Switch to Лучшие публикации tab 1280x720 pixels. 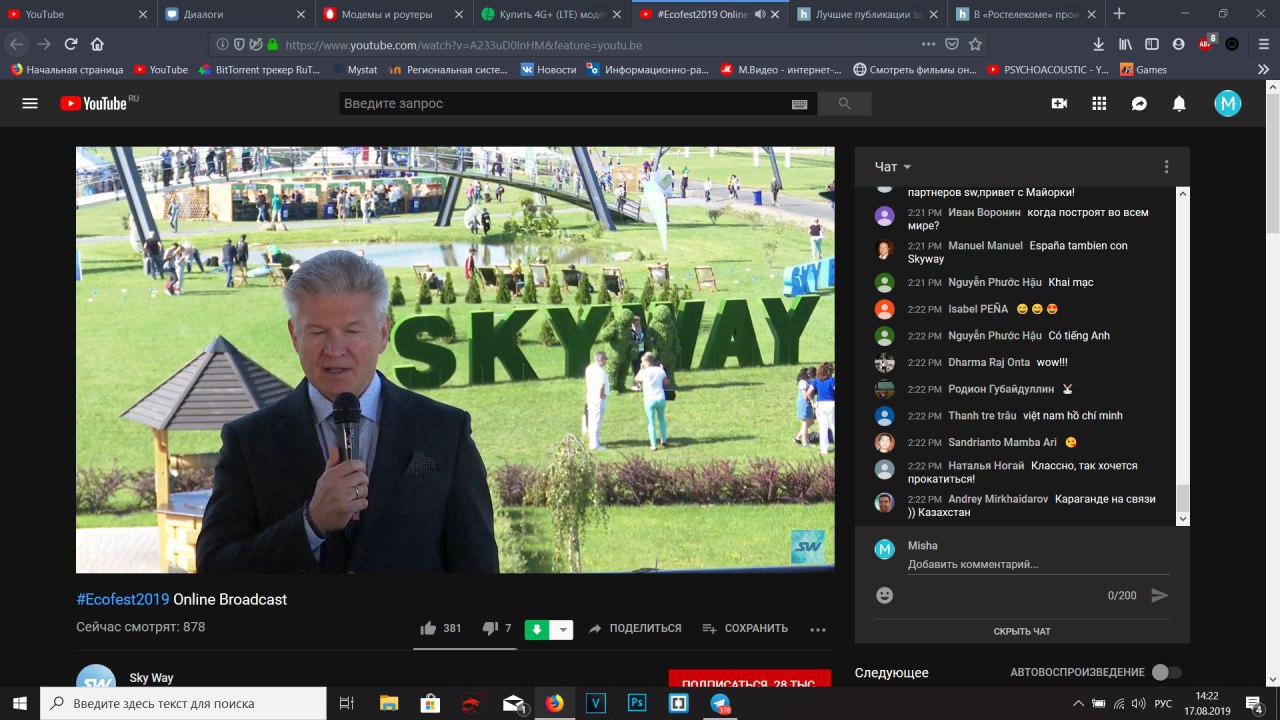[868, 14]
